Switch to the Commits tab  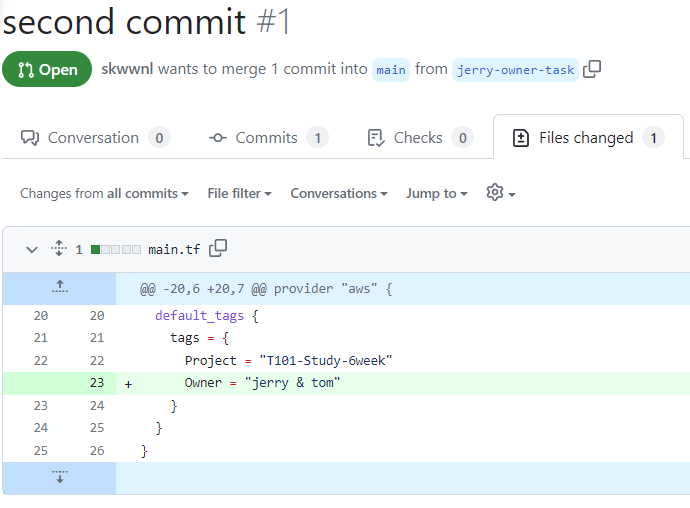click(x=268, y=138)
